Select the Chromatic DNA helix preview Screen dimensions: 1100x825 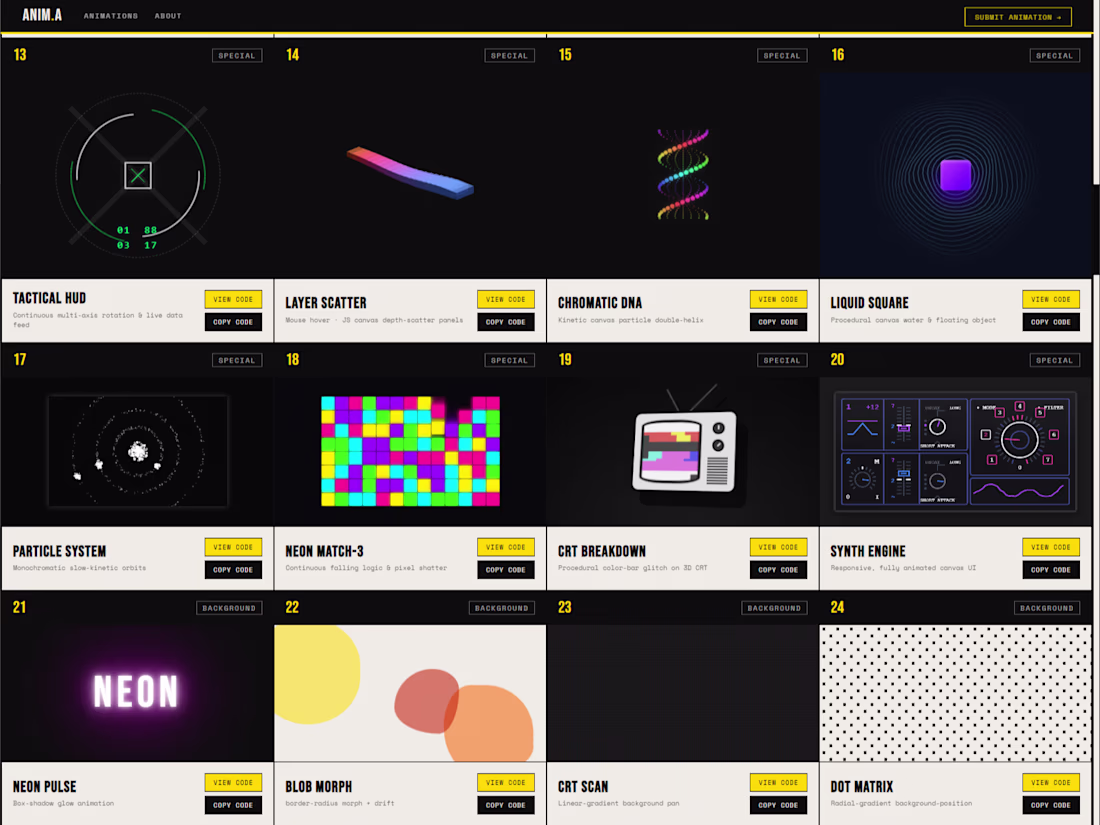[683, 175]
